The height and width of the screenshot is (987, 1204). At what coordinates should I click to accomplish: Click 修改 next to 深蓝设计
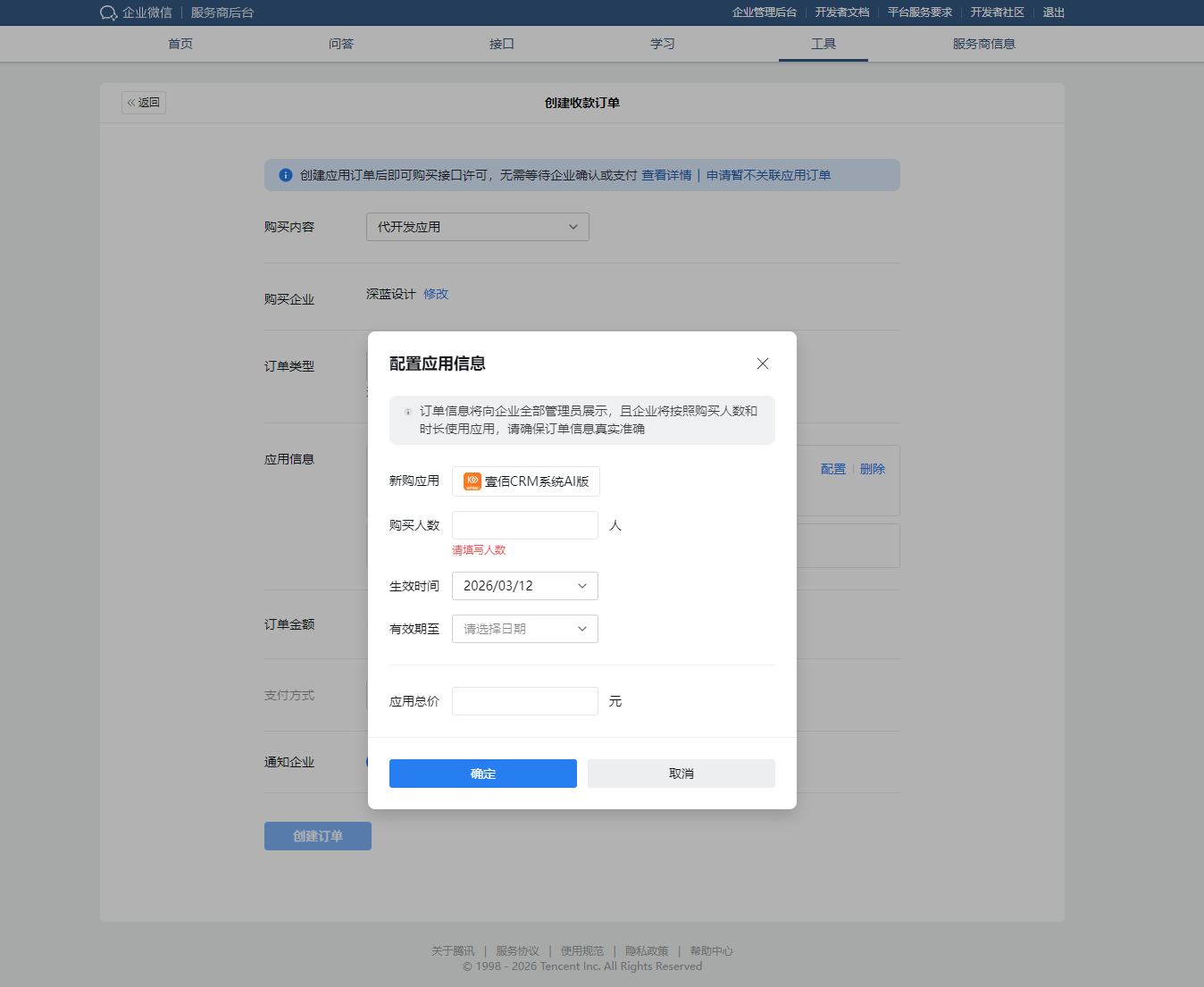(436, 294)
